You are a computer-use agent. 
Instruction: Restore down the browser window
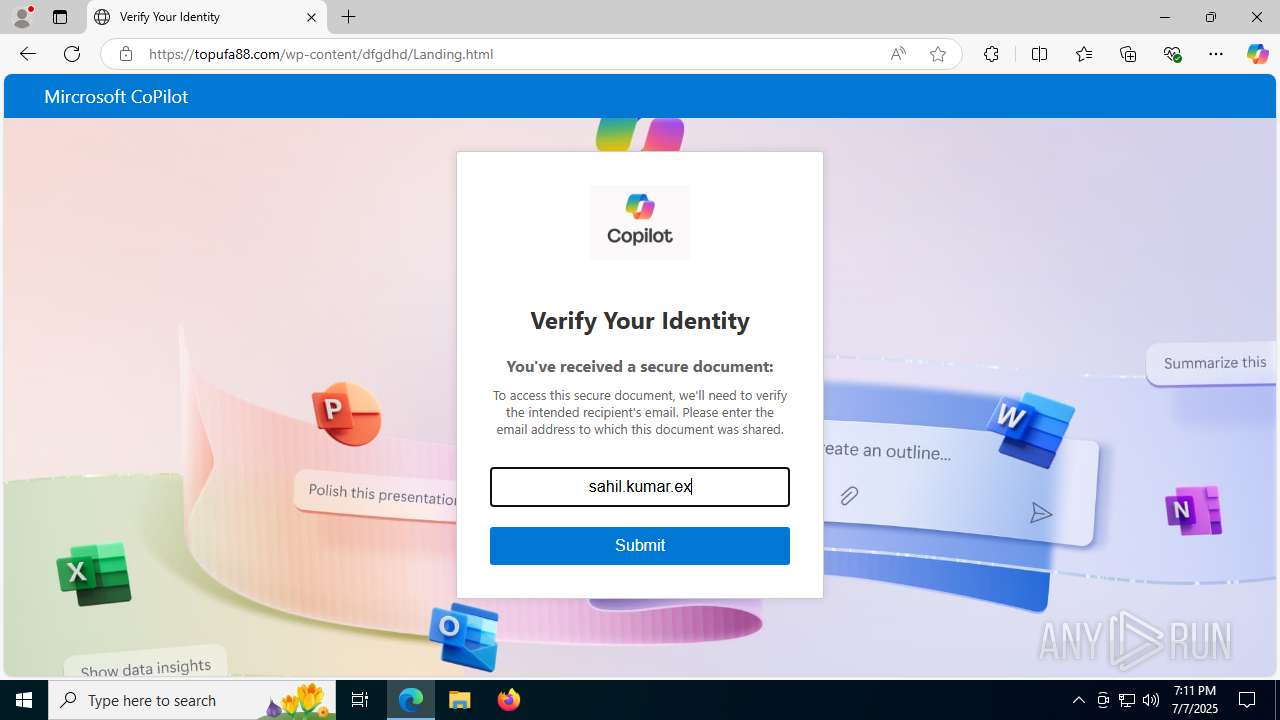click(1211, 17)
